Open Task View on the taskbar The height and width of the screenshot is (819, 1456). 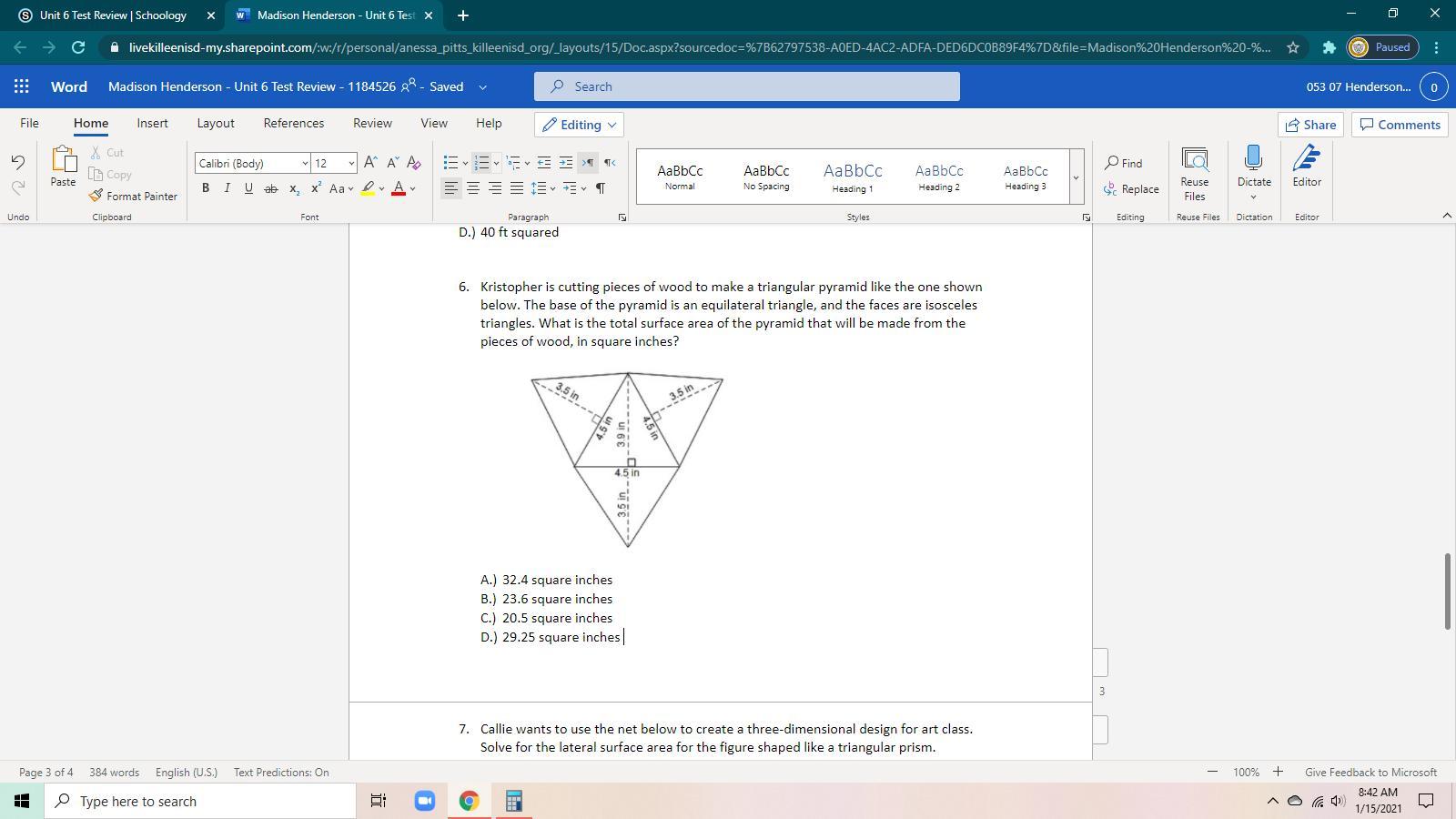379,801
